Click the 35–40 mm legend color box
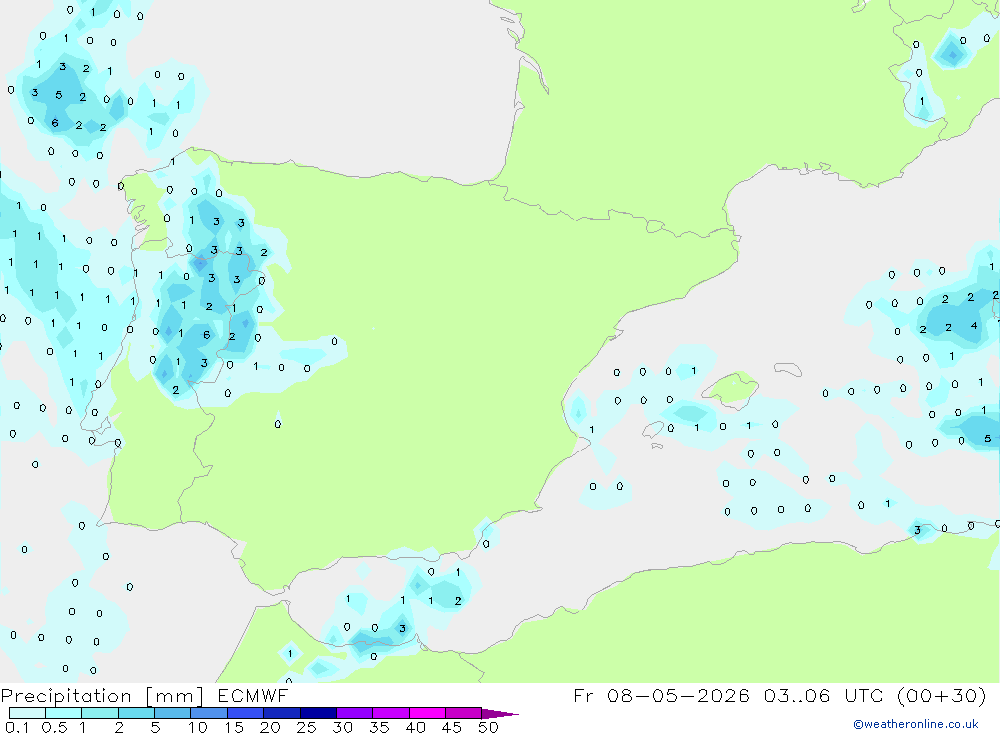Viewport: 1000px width, 733px height. 391,713
